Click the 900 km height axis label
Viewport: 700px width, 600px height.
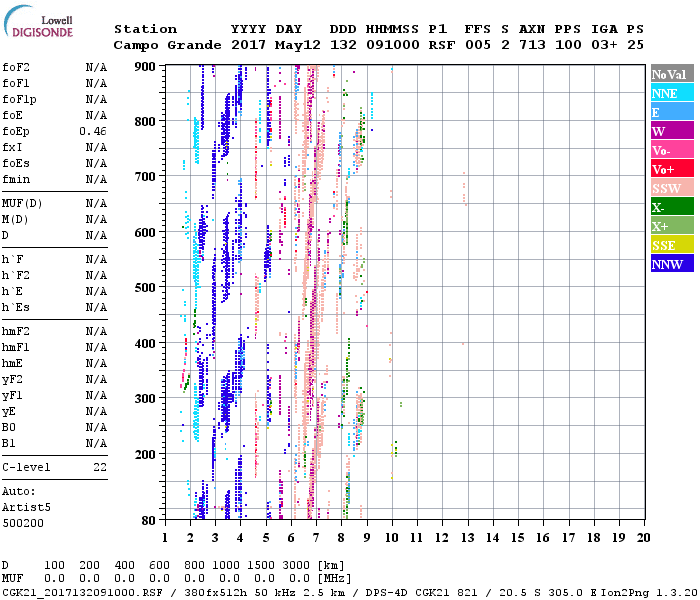[145, 67]
